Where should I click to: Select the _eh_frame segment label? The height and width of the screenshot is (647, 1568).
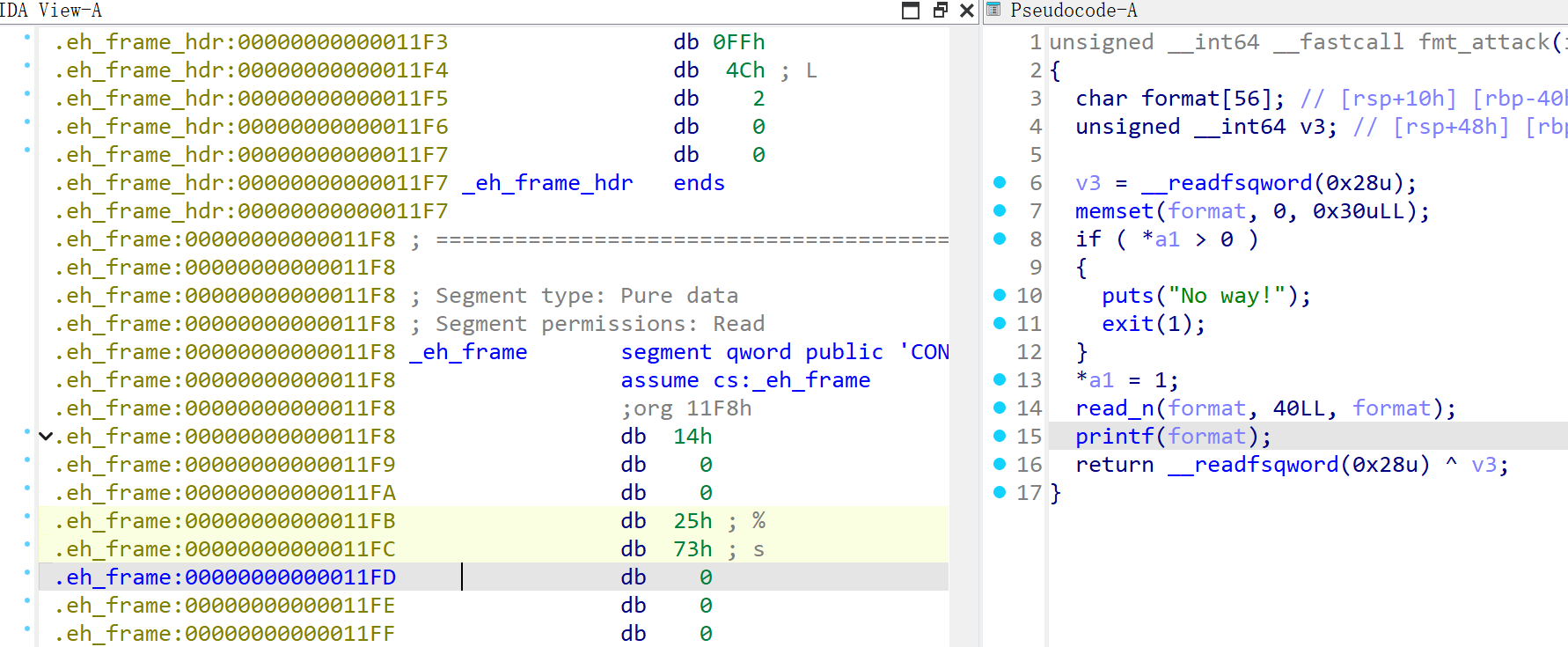click(468, 352)
